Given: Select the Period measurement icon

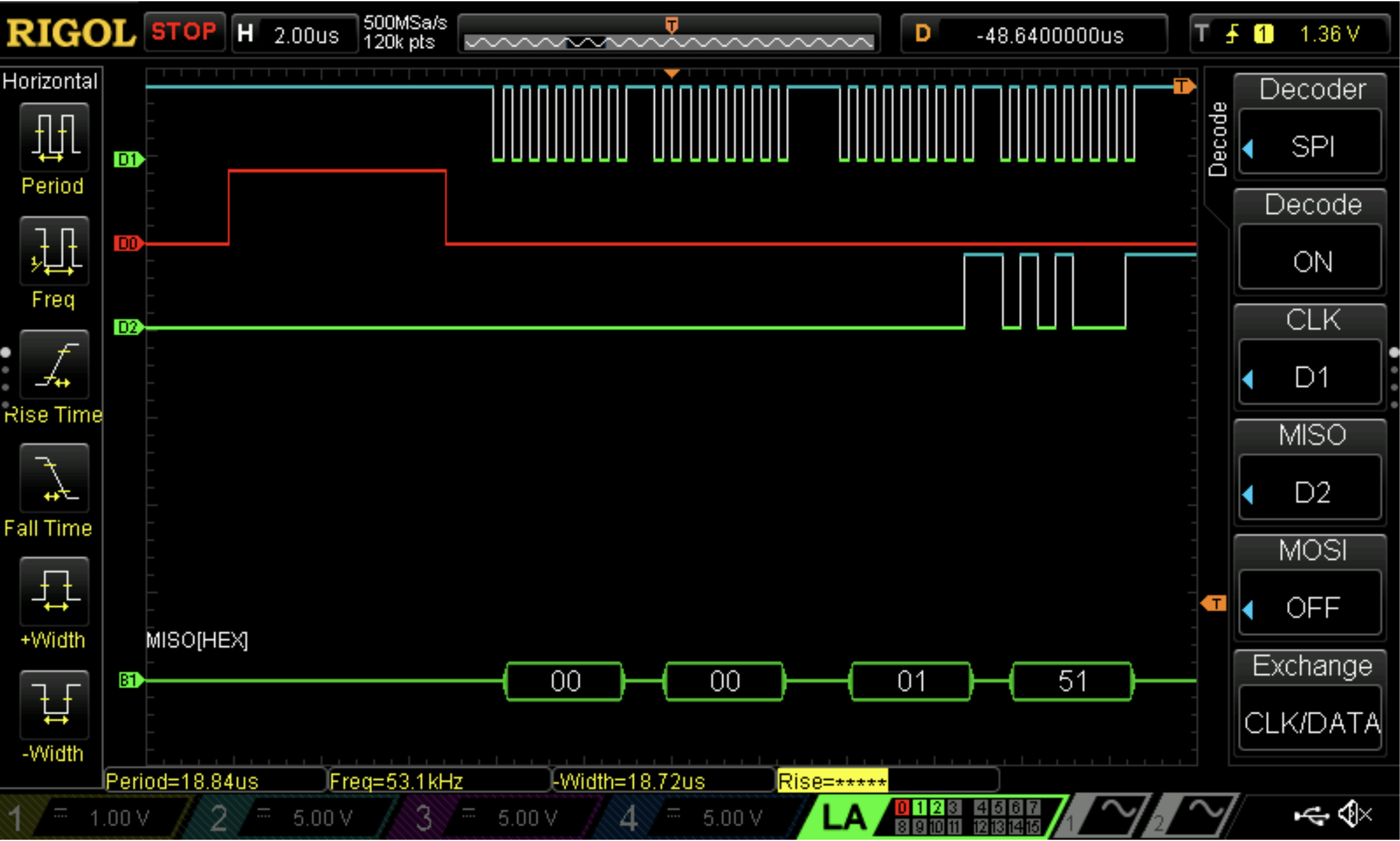Looking at the screenshot, I should tap(55, 137).
